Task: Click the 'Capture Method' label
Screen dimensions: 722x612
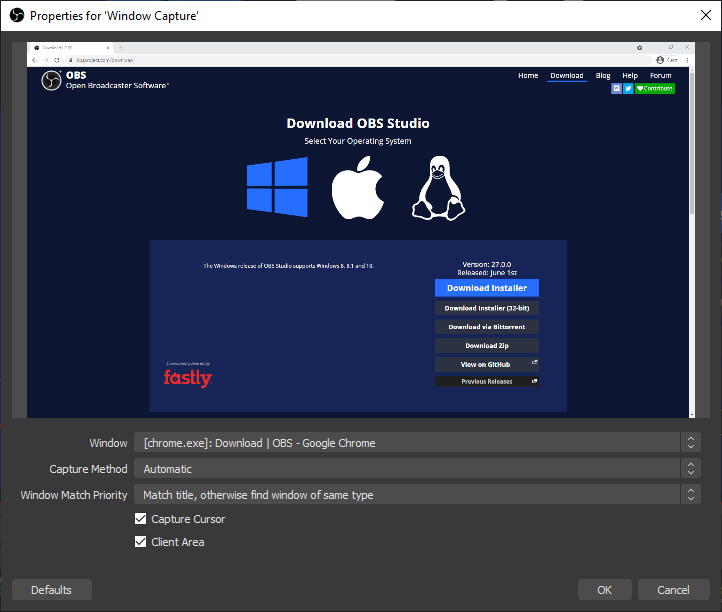Action: point(88,469)
